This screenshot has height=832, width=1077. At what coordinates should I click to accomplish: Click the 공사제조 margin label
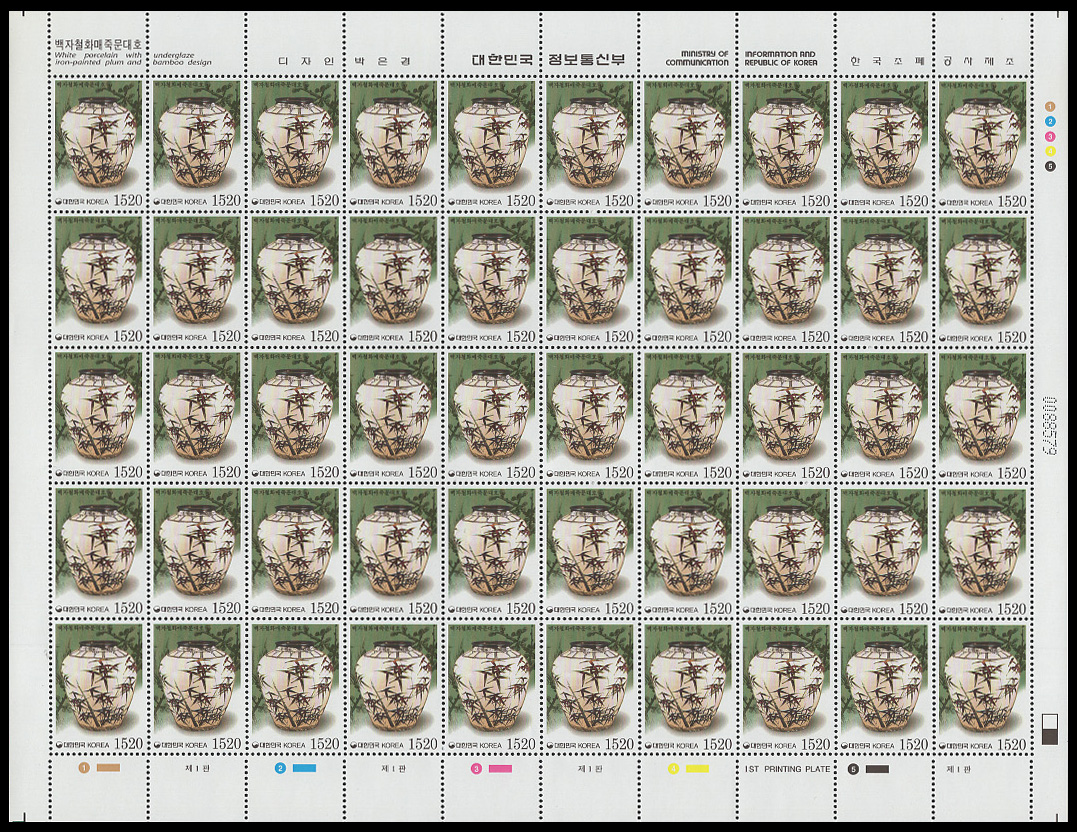(979, 61)
